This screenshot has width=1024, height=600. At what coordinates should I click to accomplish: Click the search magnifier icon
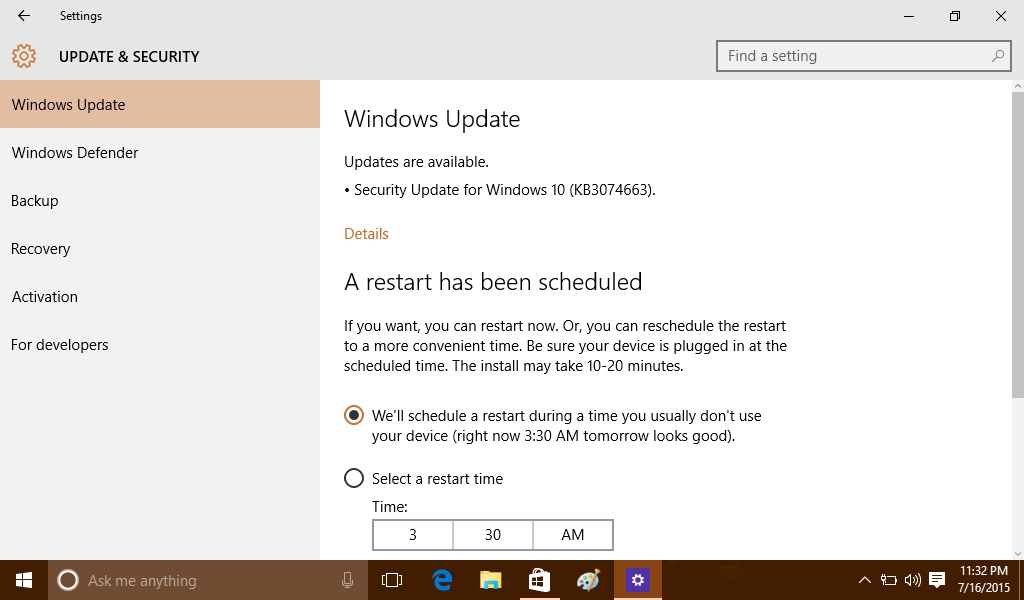coord(997,56)
